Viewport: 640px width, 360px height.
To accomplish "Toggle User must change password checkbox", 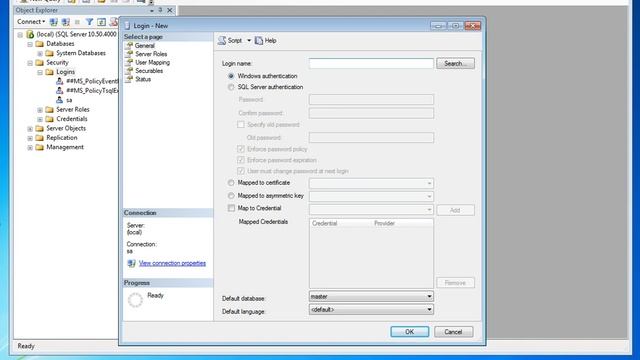I will point(241,171).
